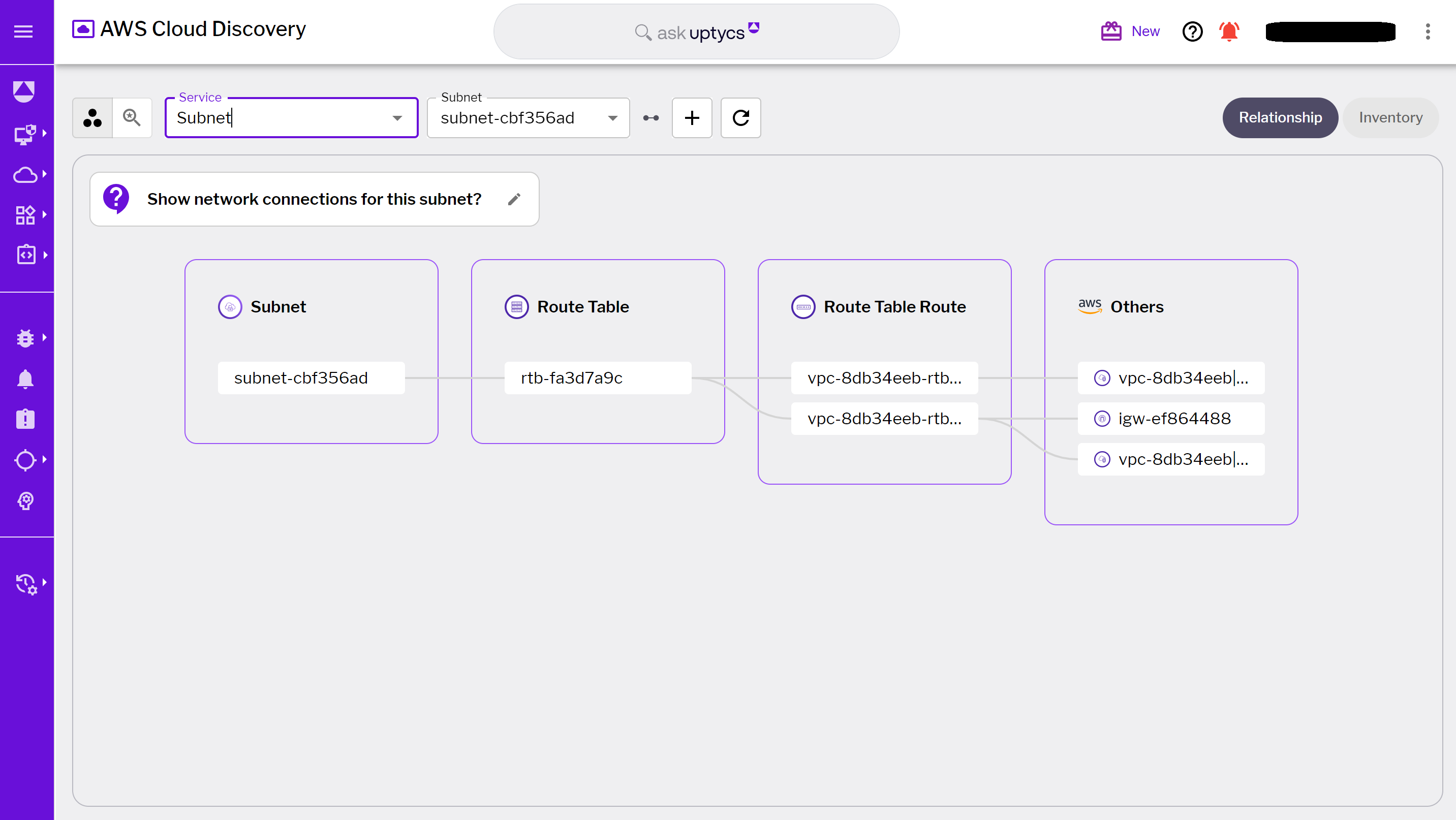This screenshot has width=1456, height=820.
Task: Click the ask uptycs search bar
Action: coord(696,31)
